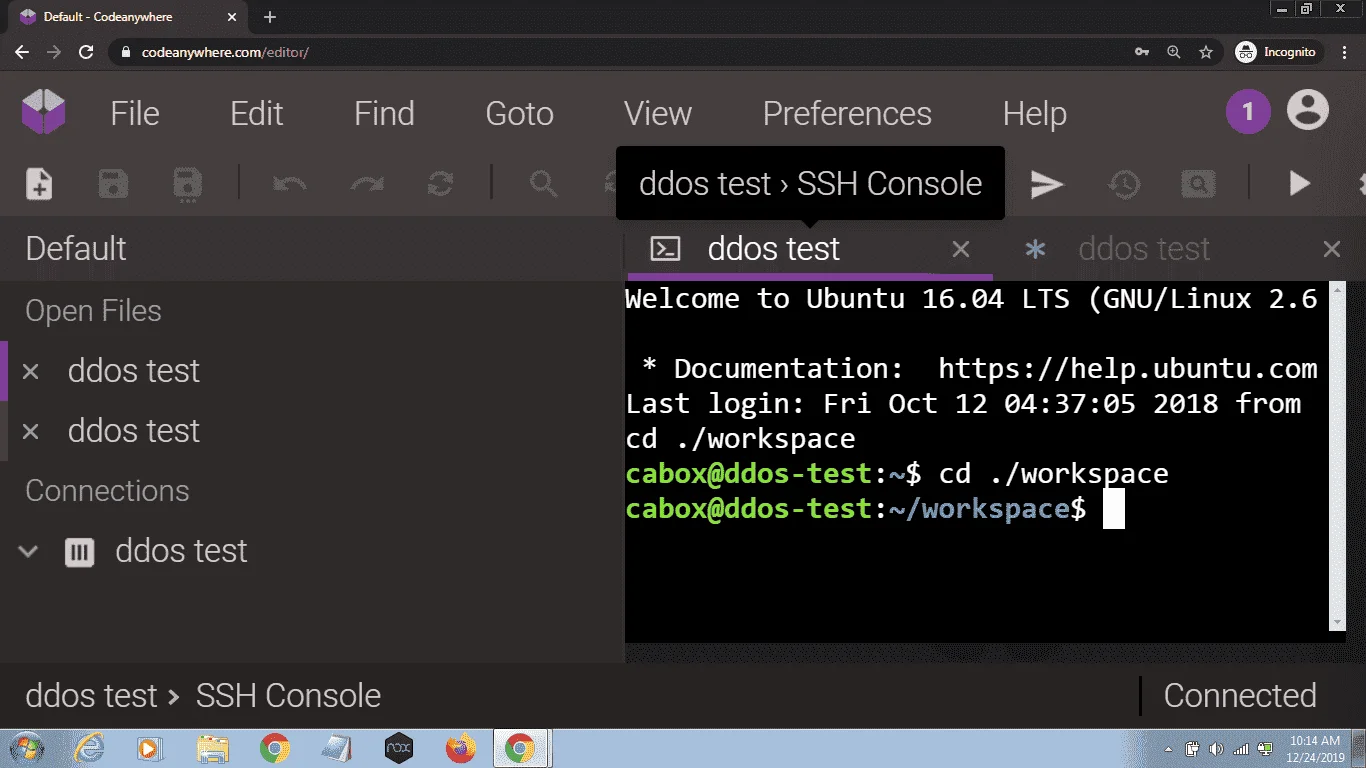
Task: Click the terminal command prompt cursor
Action: (1114, 508)
